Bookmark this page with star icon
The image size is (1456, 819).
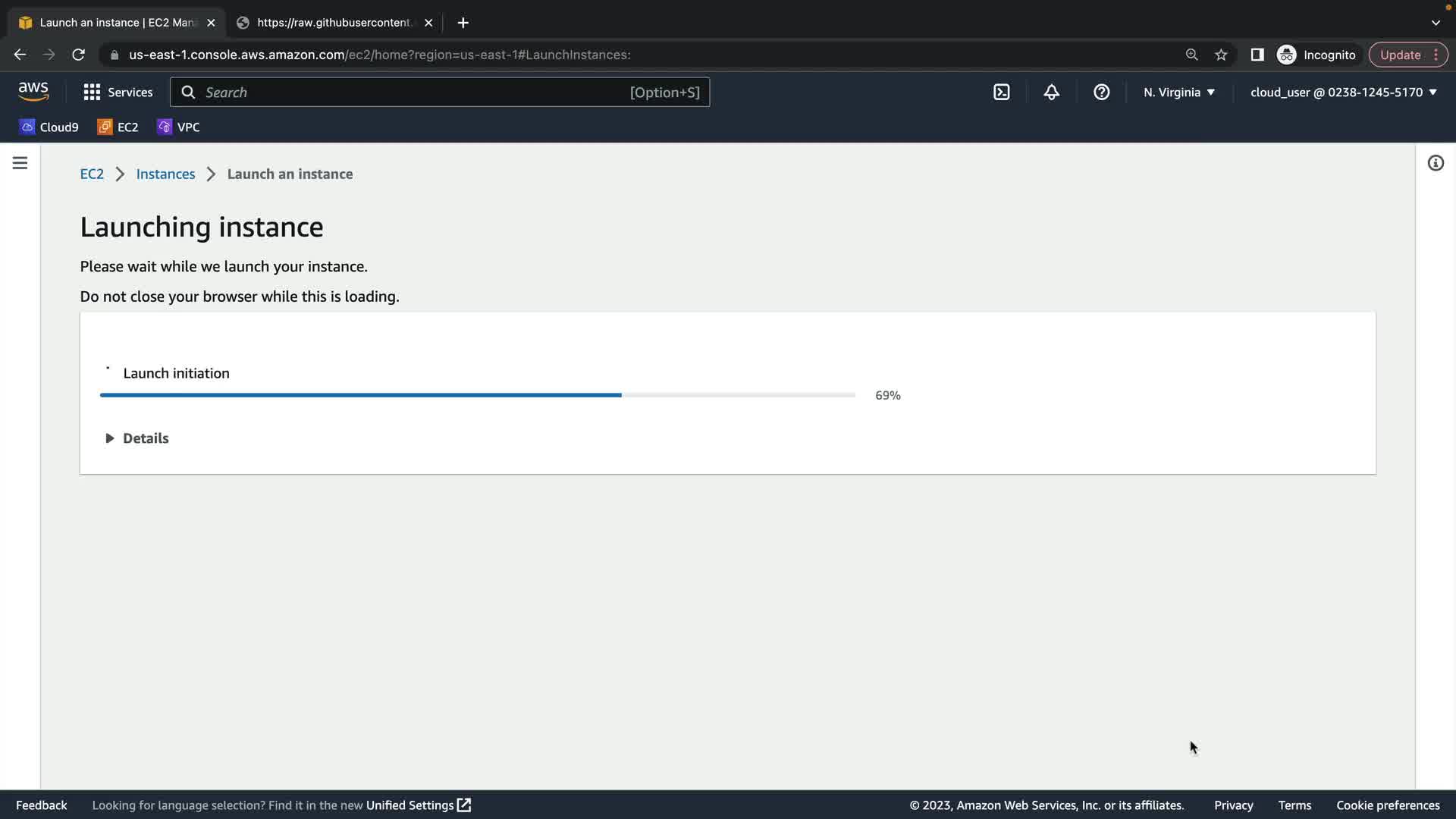click(1221, 55)
